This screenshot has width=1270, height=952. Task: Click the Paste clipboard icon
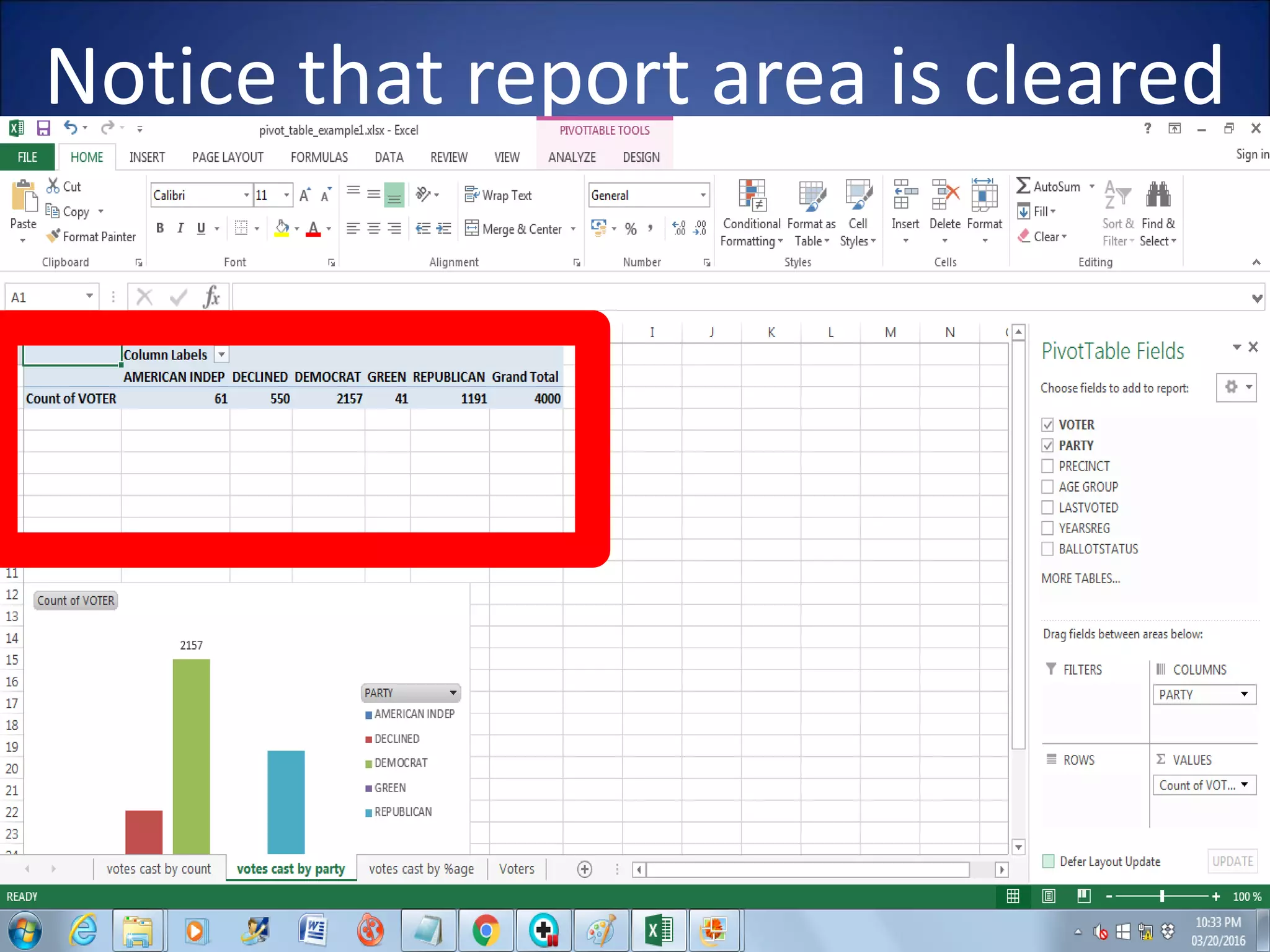click(24, 196)
